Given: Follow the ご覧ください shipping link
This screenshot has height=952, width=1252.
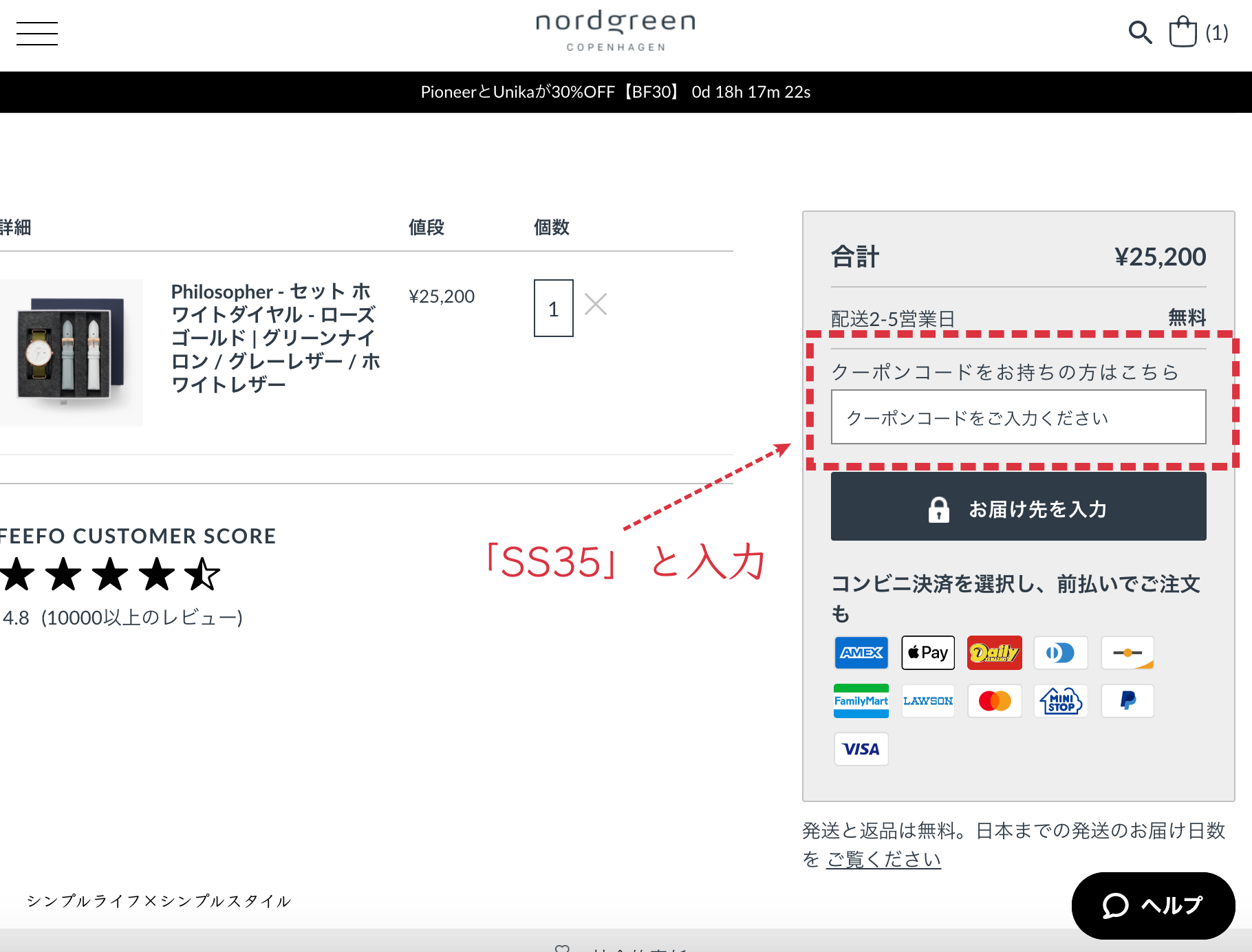Looking at the screenshot, I should [883, 860].
